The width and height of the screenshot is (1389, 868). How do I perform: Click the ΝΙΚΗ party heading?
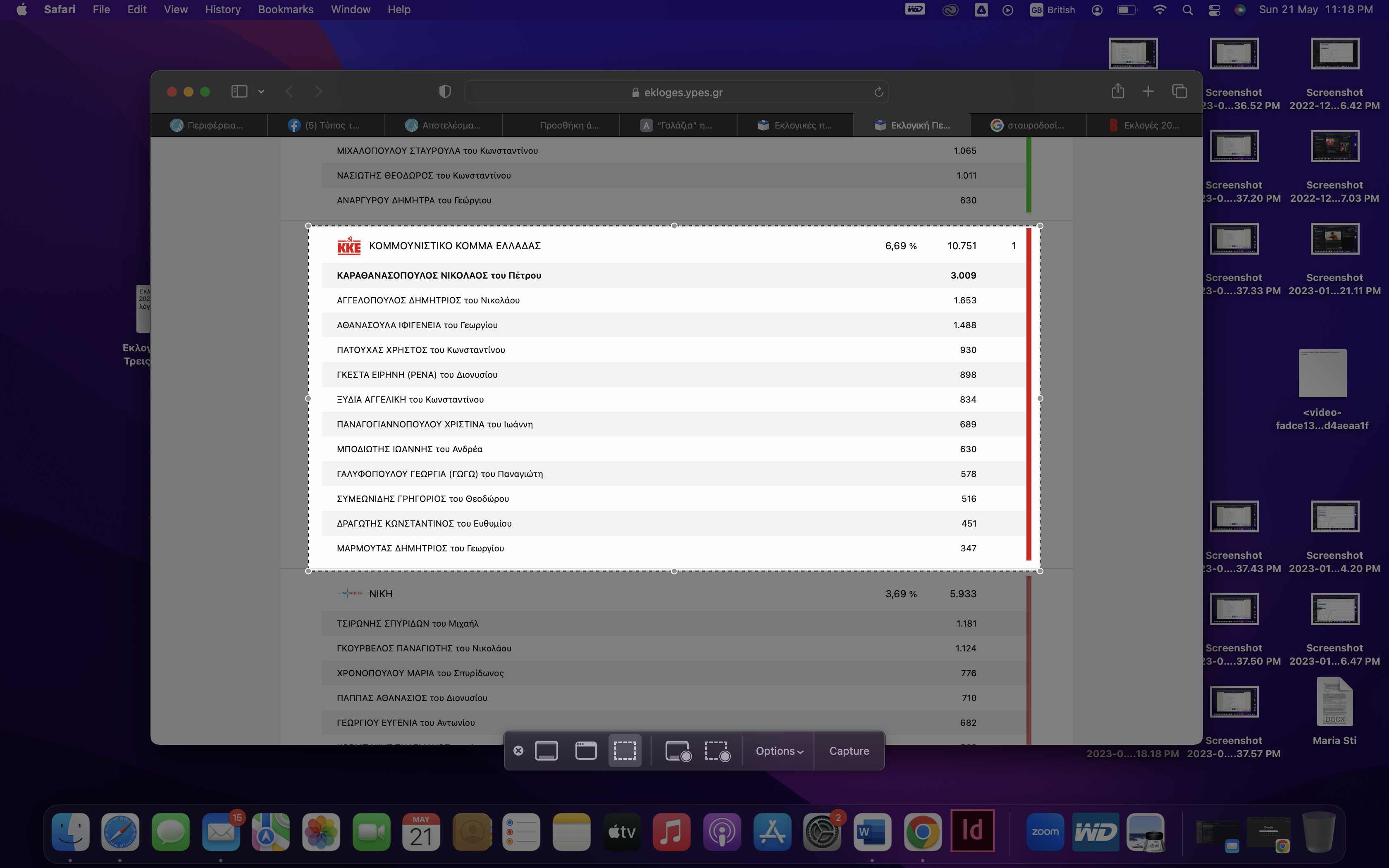[x=381, y=594]
